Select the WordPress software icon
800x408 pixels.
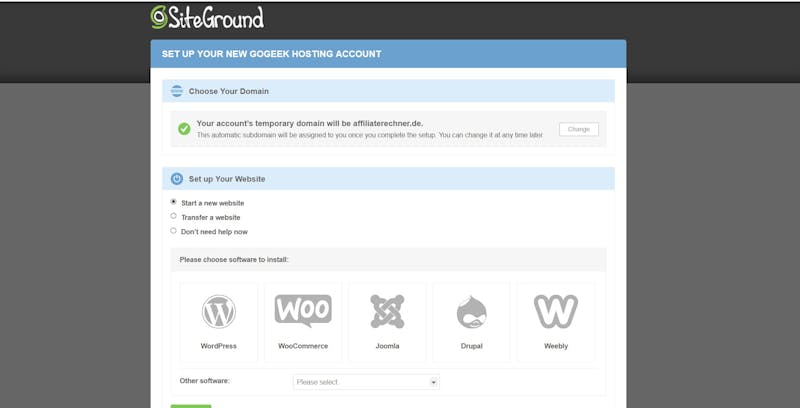pos(218,312)
